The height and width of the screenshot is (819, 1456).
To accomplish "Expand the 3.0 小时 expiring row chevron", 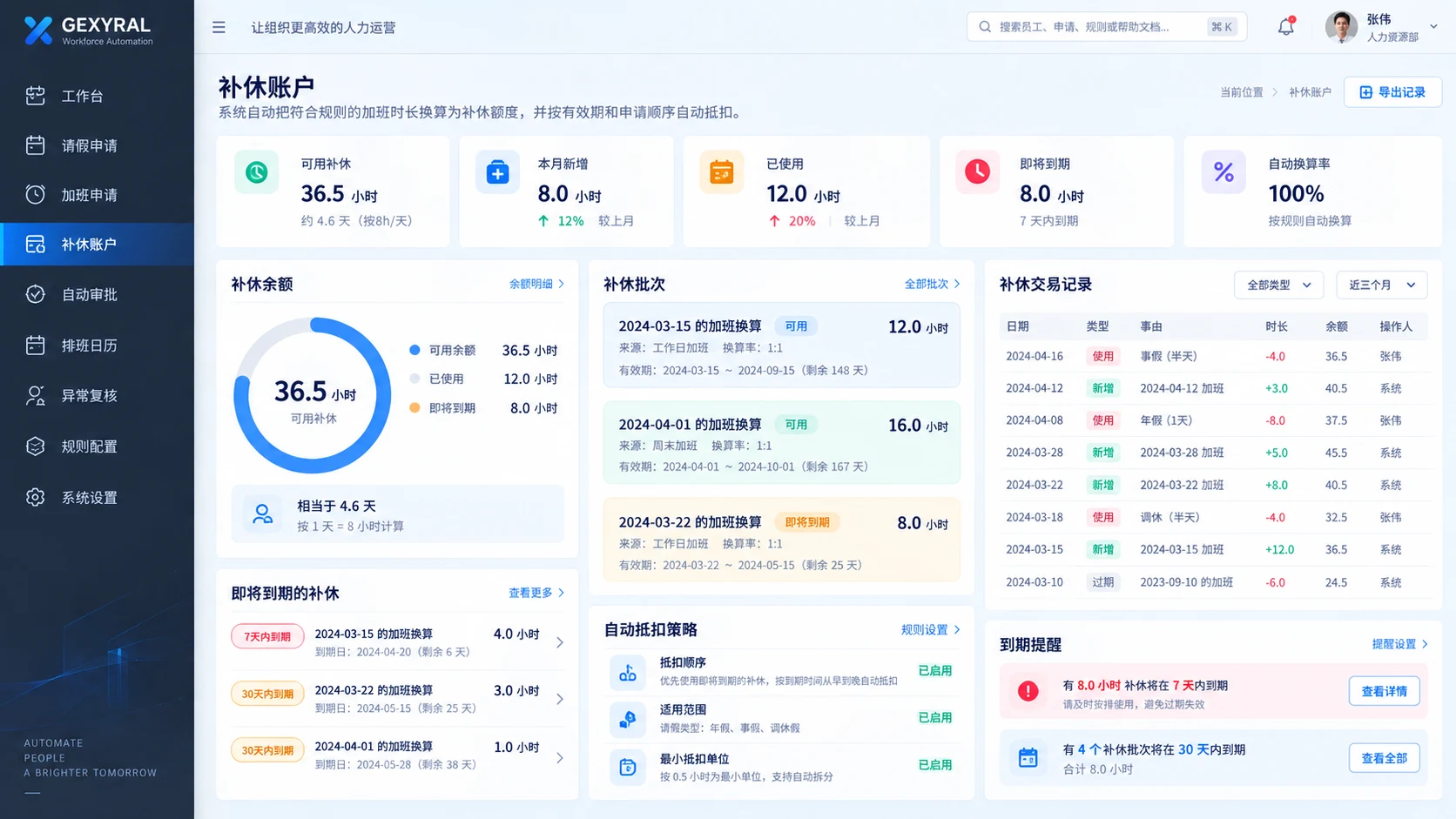I will point(559,699).
